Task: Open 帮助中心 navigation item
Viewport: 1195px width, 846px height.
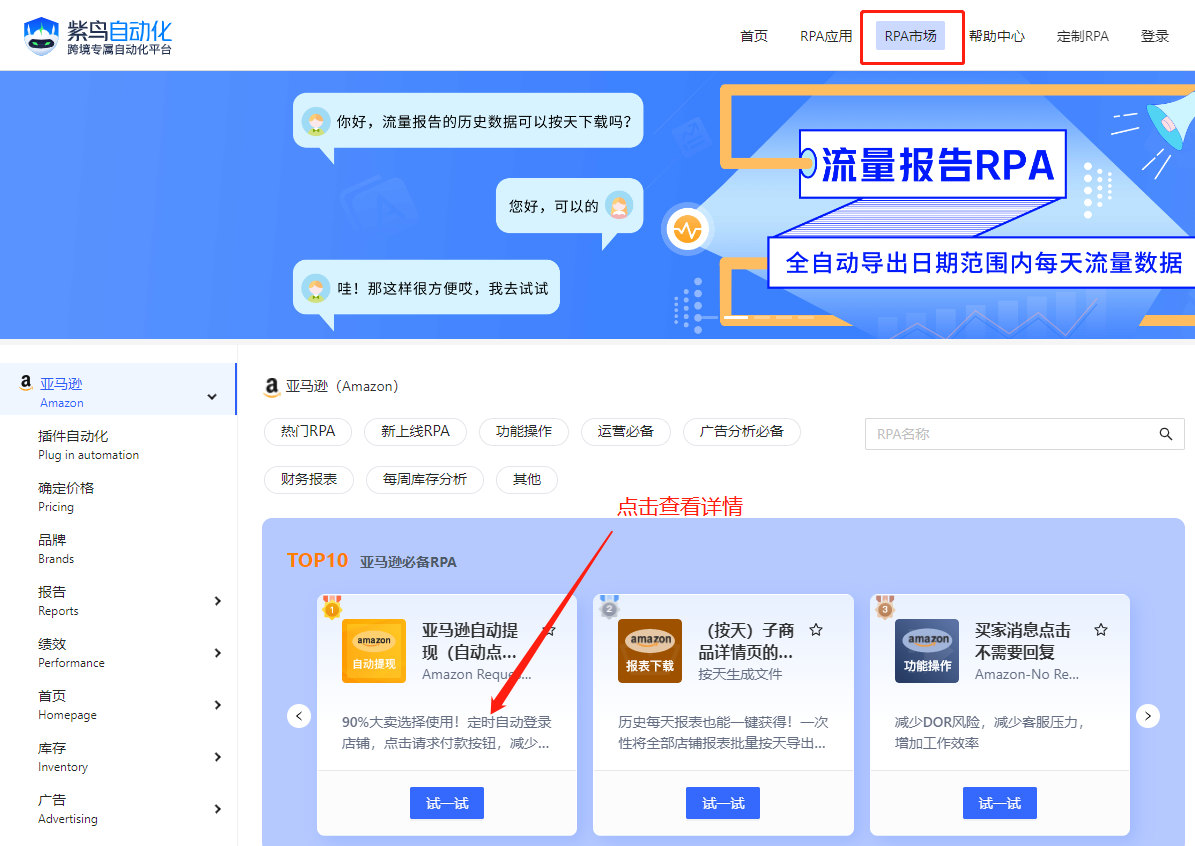Action: [x=997, y=36]
